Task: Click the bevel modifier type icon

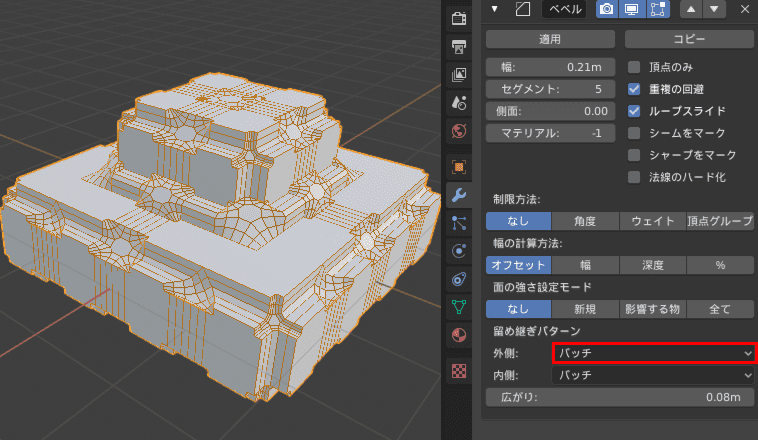Action: pos(523,9)
